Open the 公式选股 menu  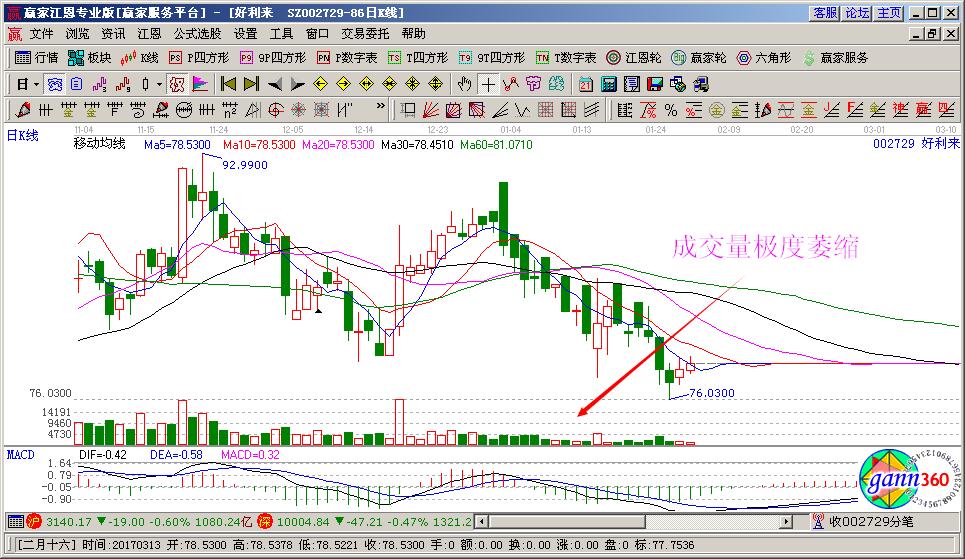click(x=198, y=33)
